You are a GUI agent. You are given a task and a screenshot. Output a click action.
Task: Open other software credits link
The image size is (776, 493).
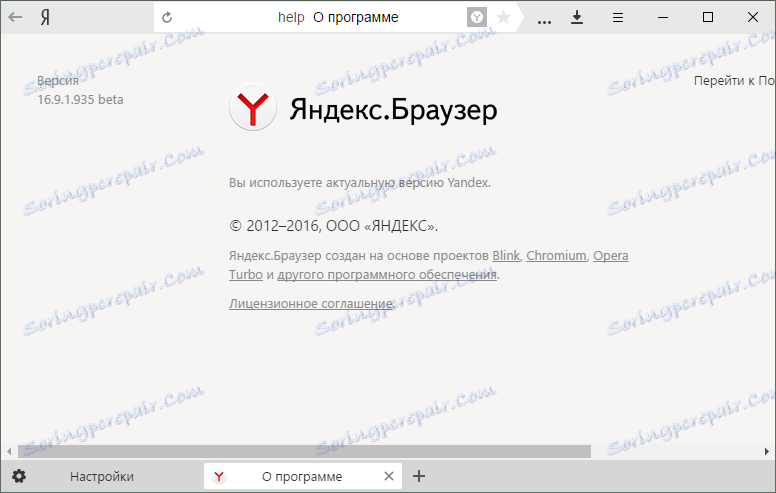pos(387,275)
